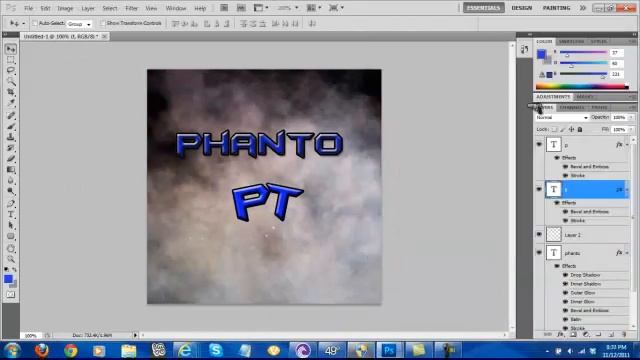Select the Lasso tool
Image resolution: width=640 pixels, height=360 pixels.
(x=11, y=70)
